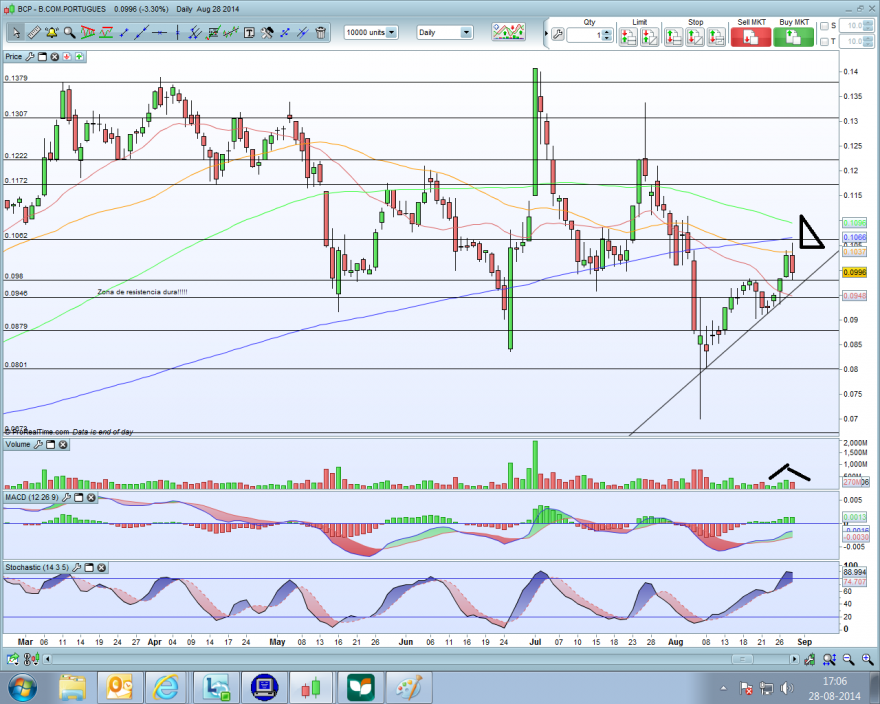Select the text annotation tool
This screenshot has height=704, width=880.
pos(249,33)
